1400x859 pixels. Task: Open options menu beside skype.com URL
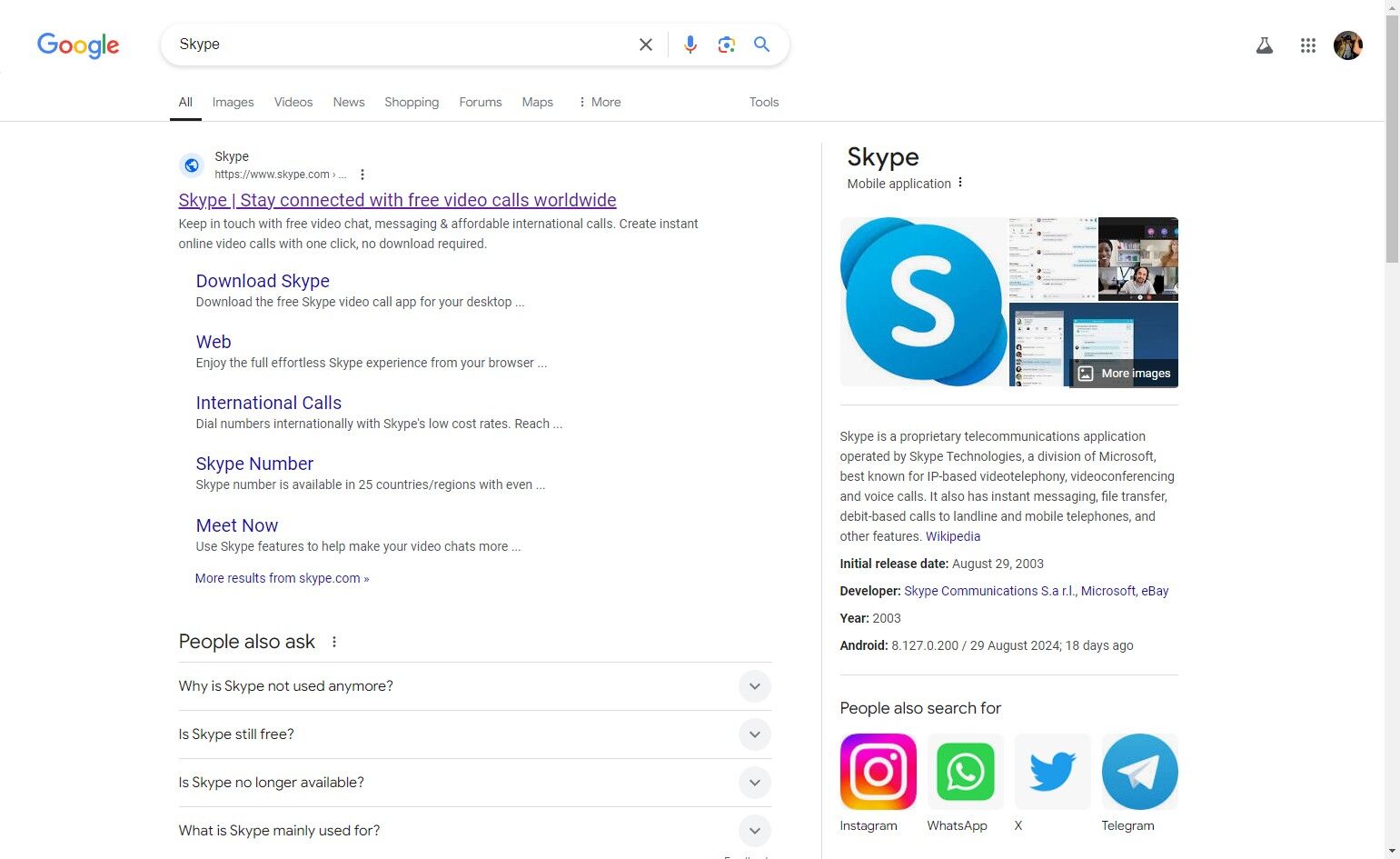[x=362, y=175]
